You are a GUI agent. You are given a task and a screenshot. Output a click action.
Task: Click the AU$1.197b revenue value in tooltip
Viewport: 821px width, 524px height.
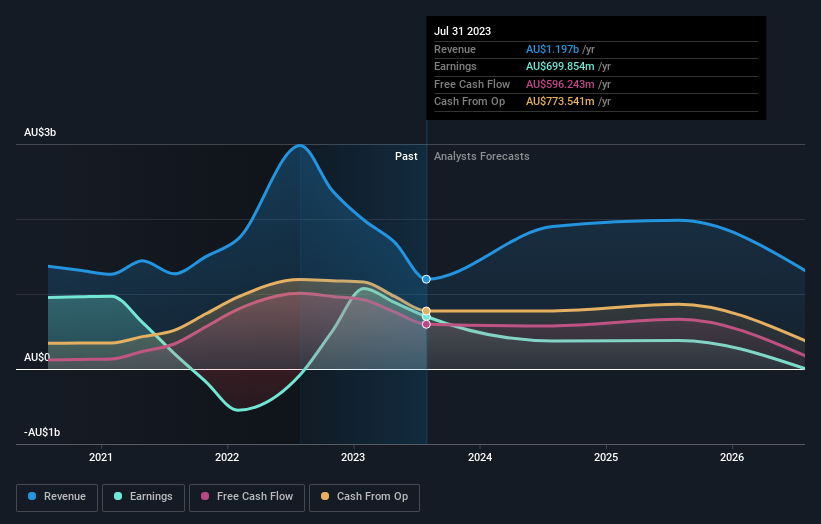pos(552,49)
